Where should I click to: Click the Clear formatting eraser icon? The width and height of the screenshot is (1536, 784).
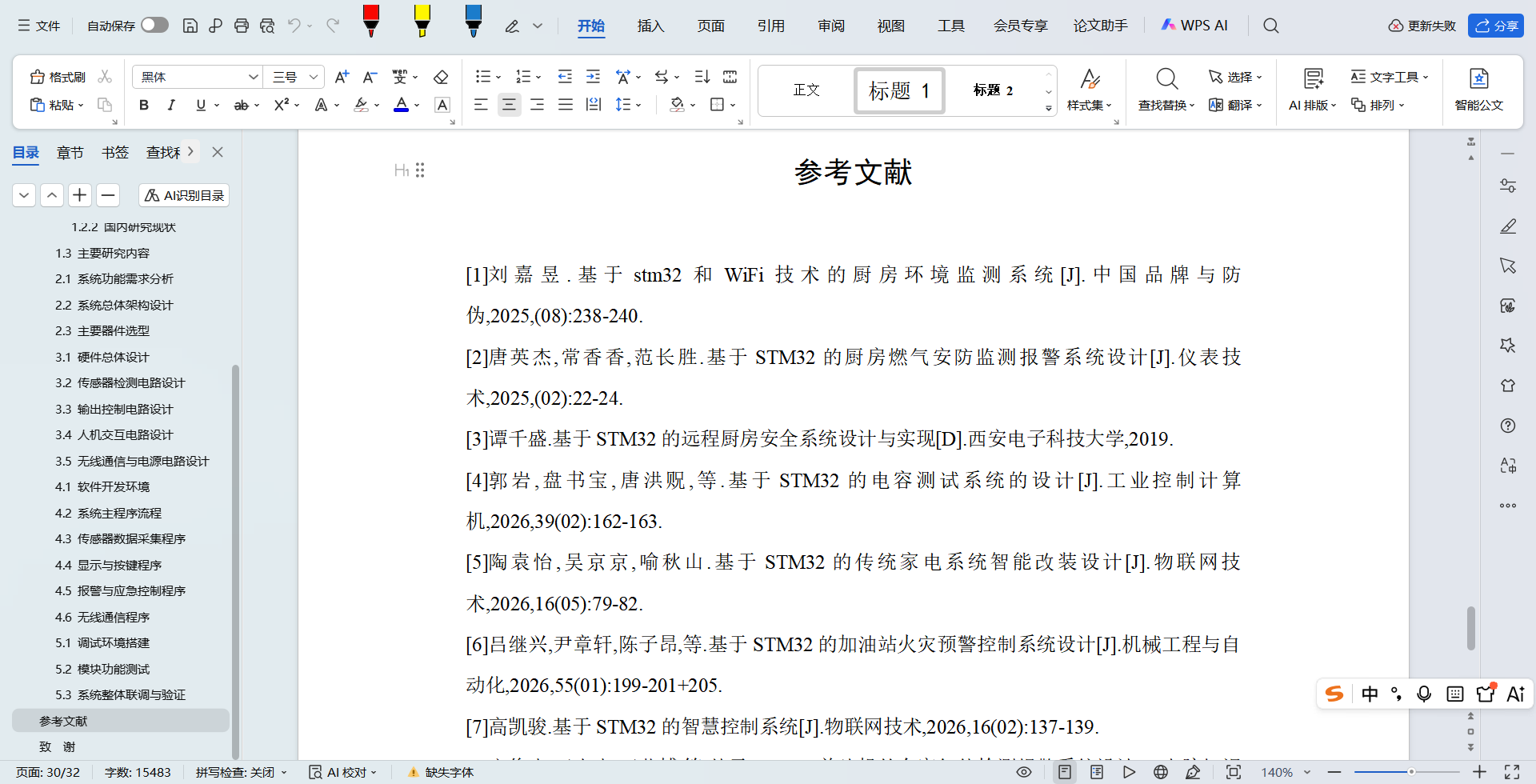click(x=441, y=77)
